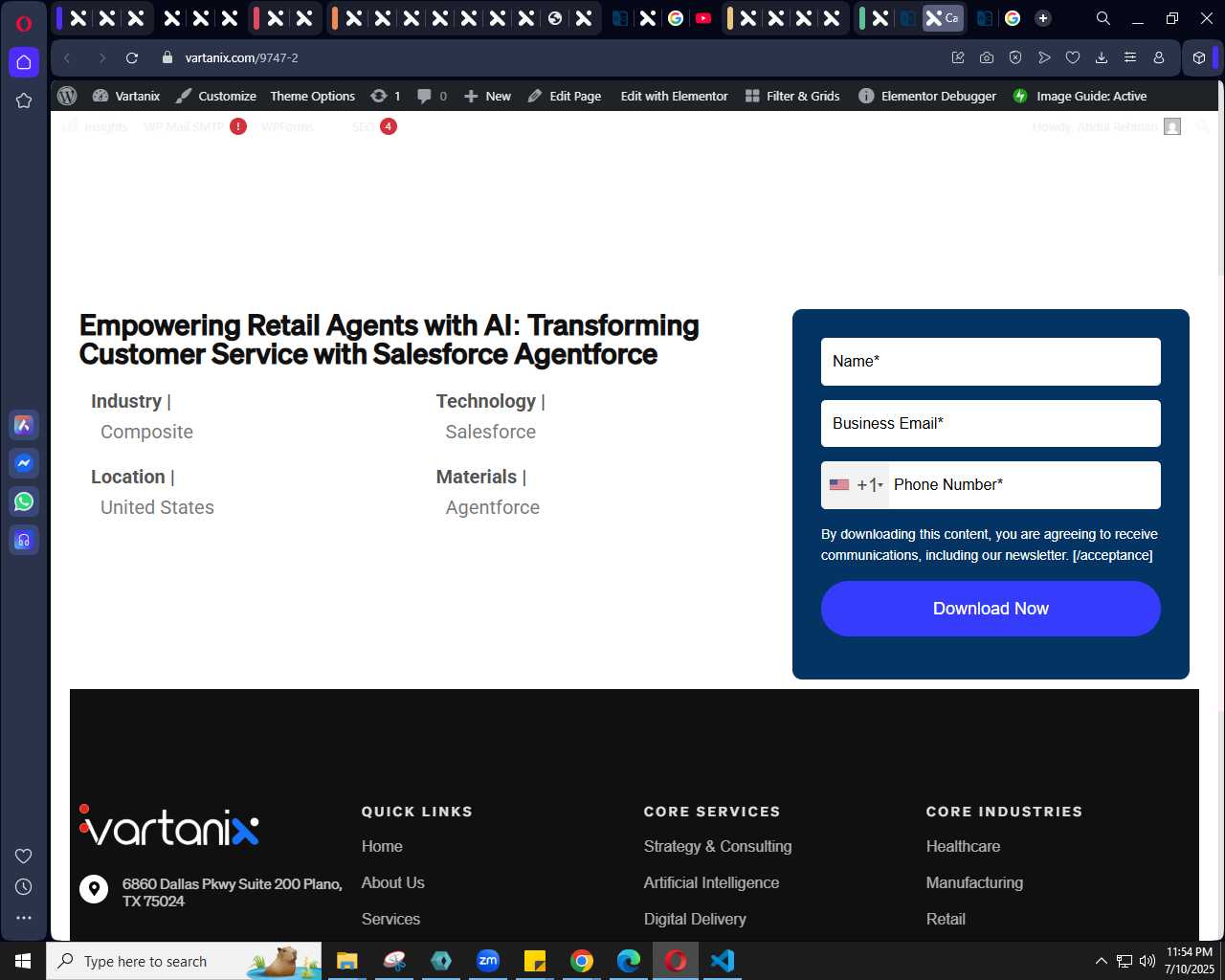
Task: Click the Name* input field
Action: pyautogui.click(x=991, y=362)
